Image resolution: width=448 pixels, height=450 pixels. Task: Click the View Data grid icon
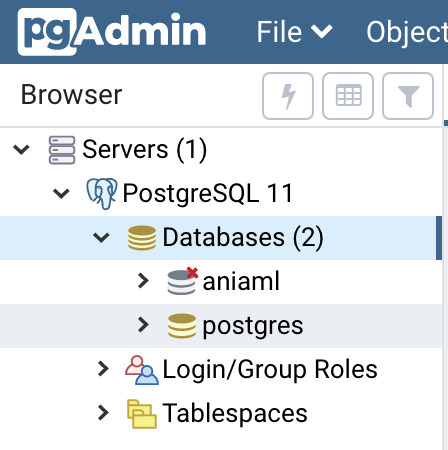348,96
